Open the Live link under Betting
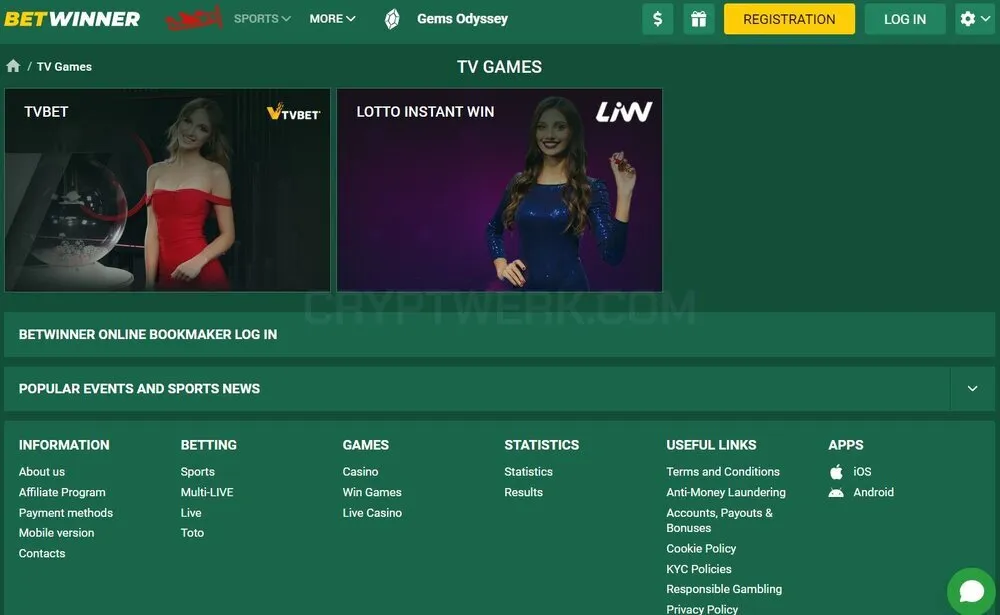Image resolution: width=1000 pixels, height=615 pixels. pos(191,512)
